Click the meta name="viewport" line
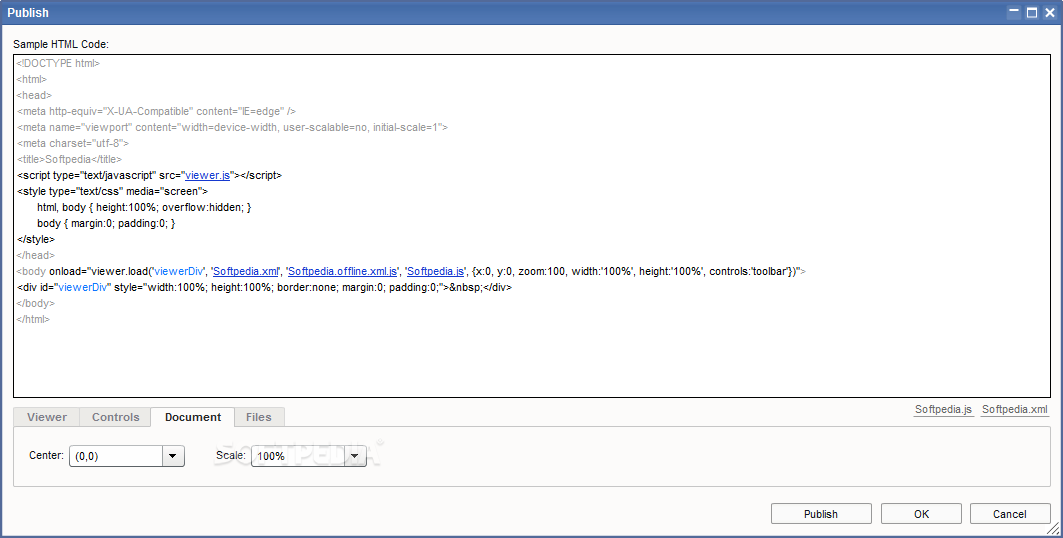 (x=233, y=127)
